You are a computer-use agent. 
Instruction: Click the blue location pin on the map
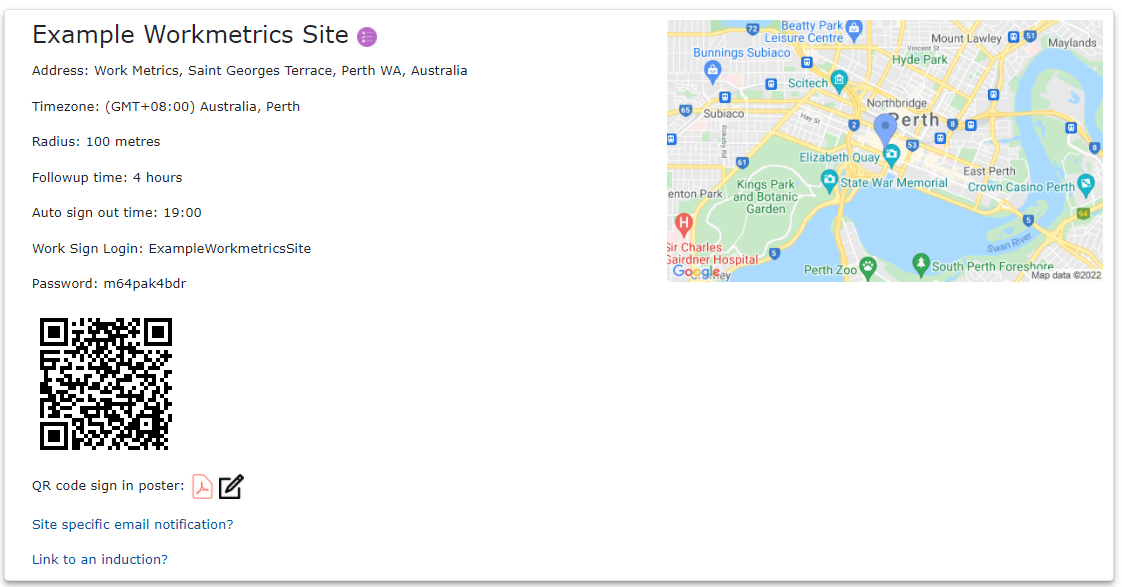pos(885,130)
